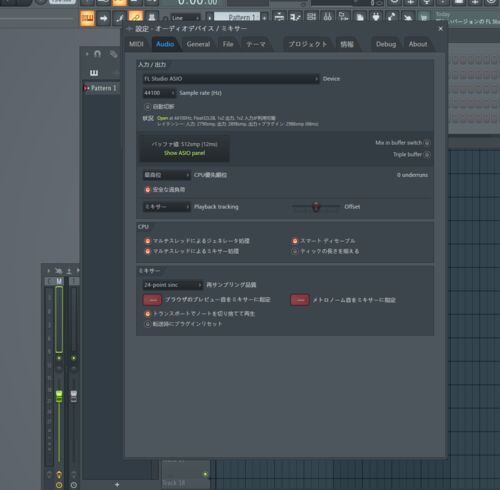Screen dimensions: 500x490
Task: Click the shopping cart icon in toolbar
Action: pos(424,16)
